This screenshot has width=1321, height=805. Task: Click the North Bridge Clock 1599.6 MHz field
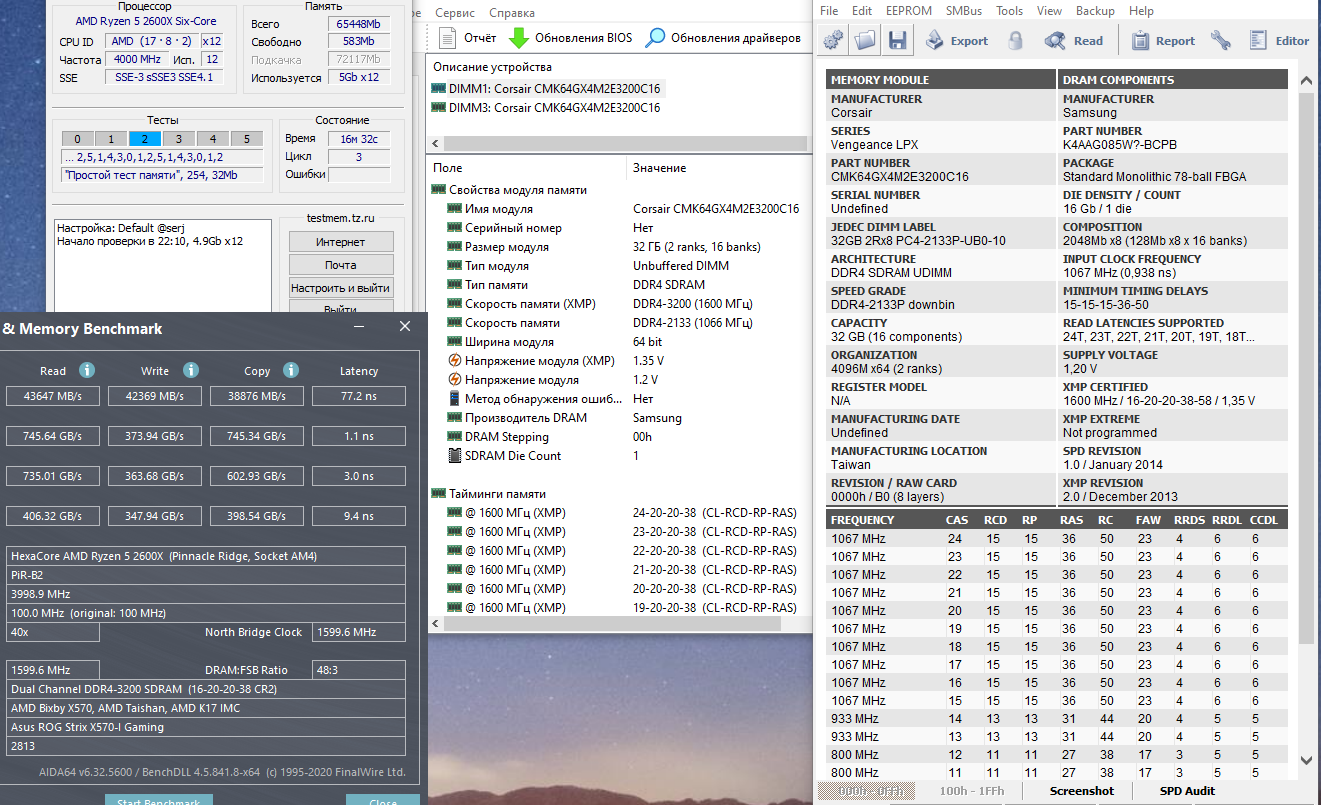pyautogui.click(x=360, y=632)
